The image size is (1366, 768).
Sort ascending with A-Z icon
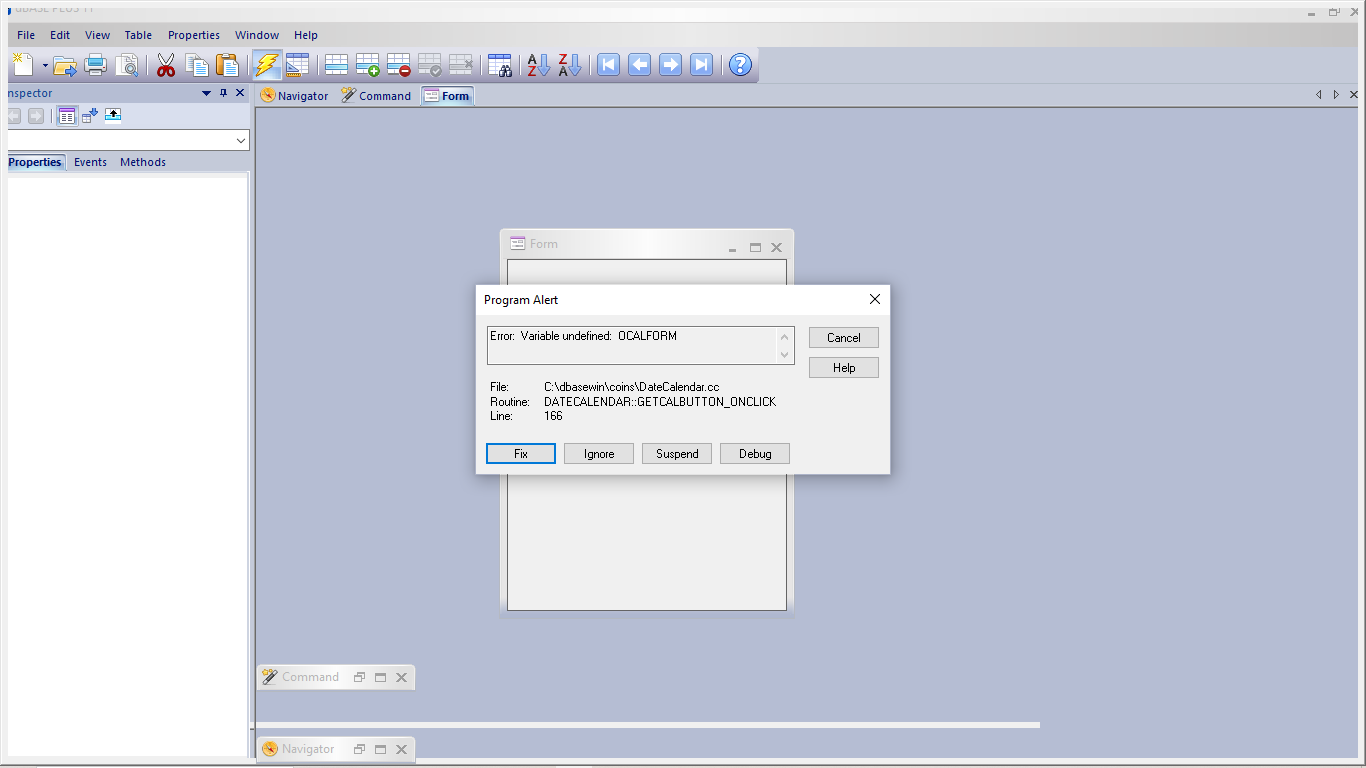[538, 66]
